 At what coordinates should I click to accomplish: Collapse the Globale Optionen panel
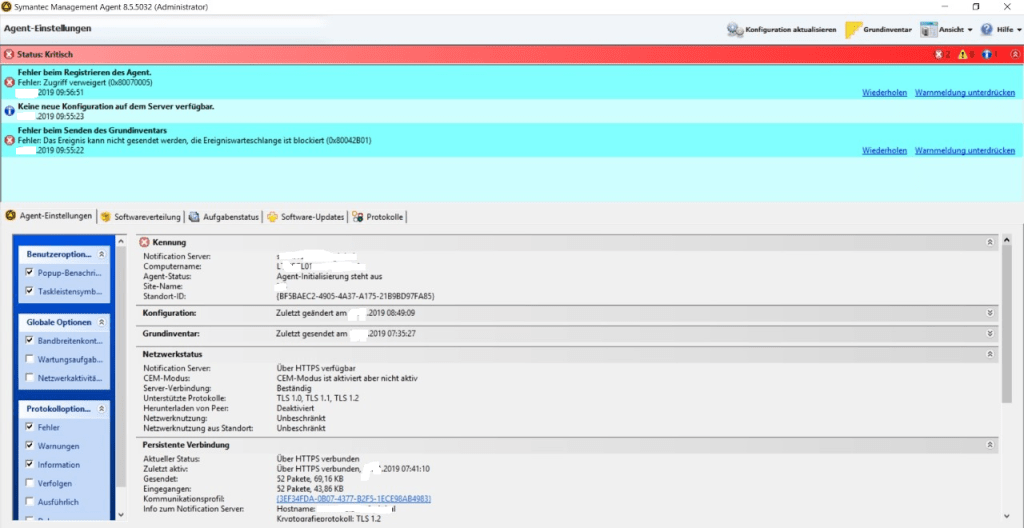pos(100,323)
